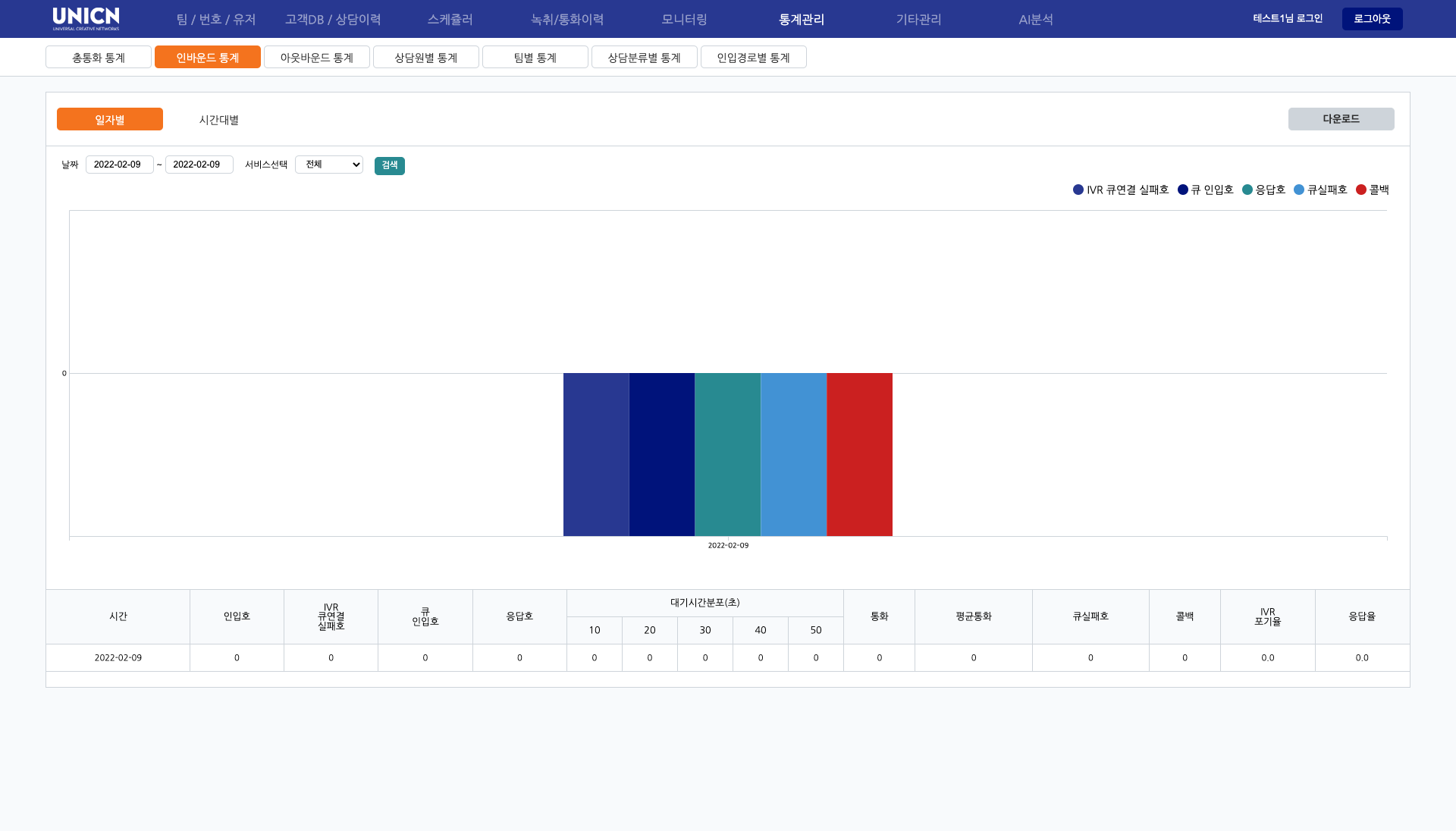Click the 시간 column header
This screenshot has height=831, width=1456.
[118, 616]
